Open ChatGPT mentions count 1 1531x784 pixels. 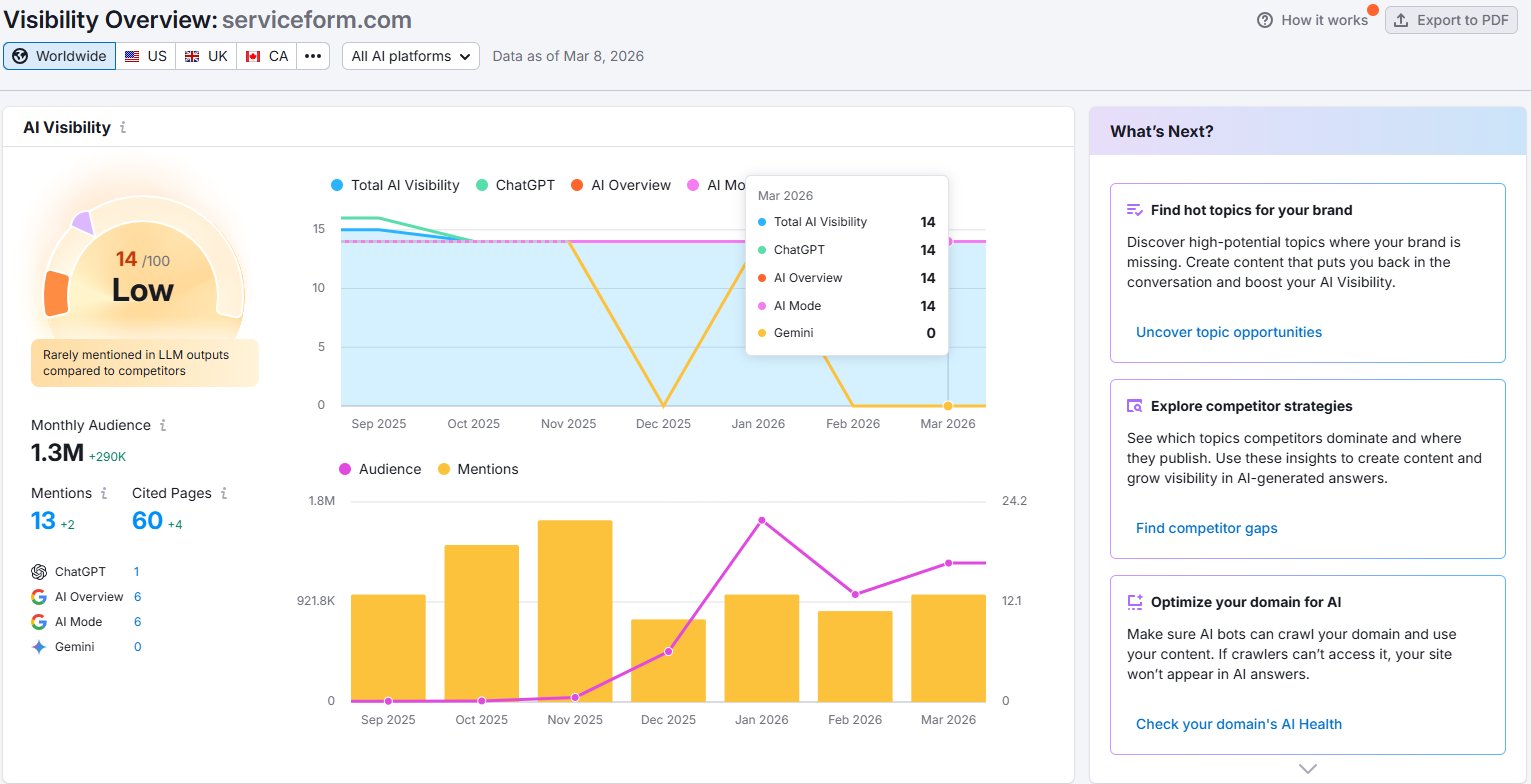pos(137,572)
